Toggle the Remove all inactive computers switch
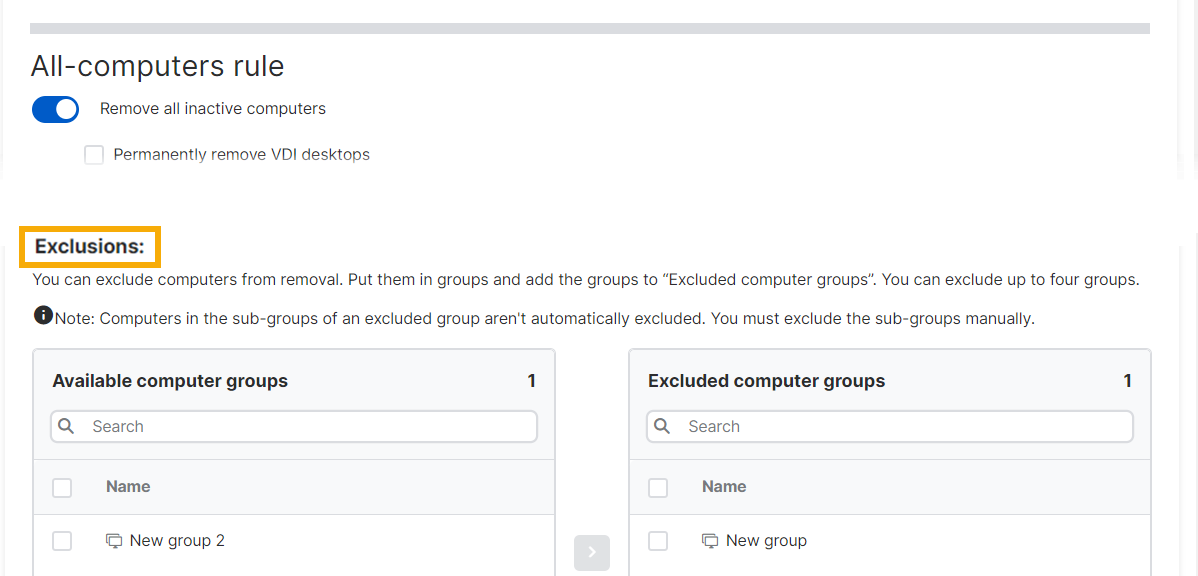Image resolution: width=1198 pixels, height=576 pixels. (x=55, y=109)
